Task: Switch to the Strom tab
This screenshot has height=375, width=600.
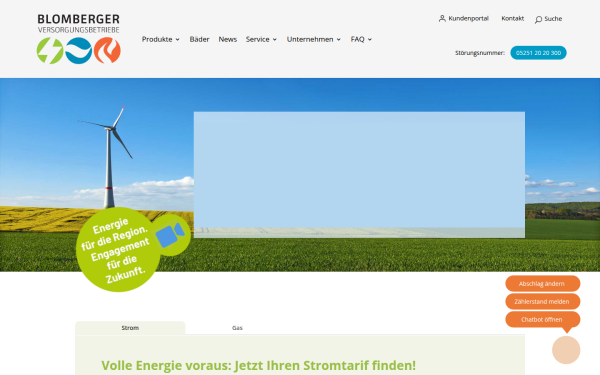Action: pyautogui.click(x=130, y=328)
